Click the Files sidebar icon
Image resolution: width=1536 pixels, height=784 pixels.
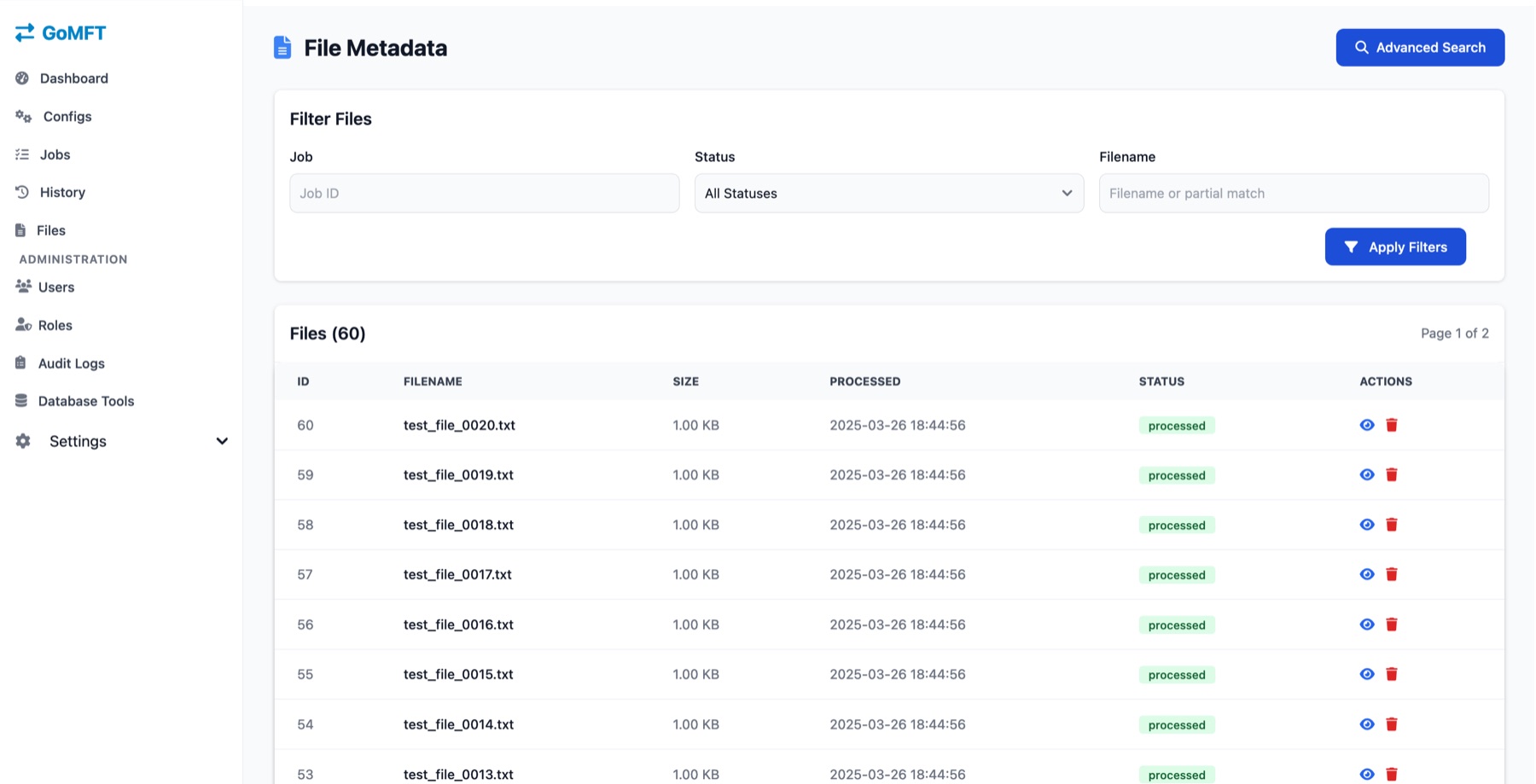tap(20, 230)
